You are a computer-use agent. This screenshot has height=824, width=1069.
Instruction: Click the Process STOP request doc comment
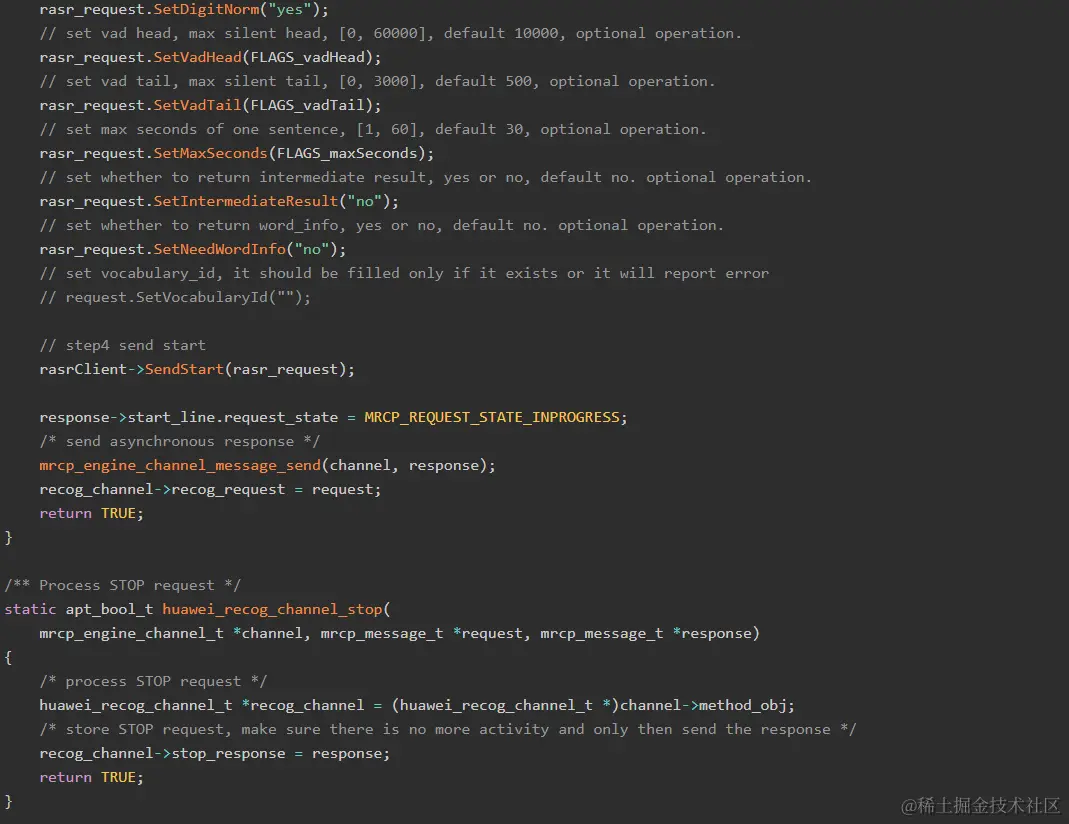click(123, 585)
